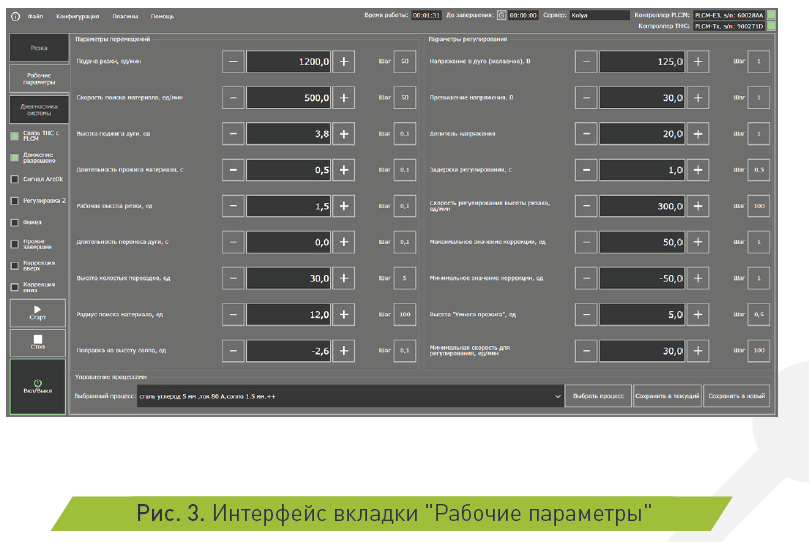Image resolution: width=809 pixels, height=542 pixels.
Task: Increase Радиус поиска материала with plus
Action: (x=344, y=314)
